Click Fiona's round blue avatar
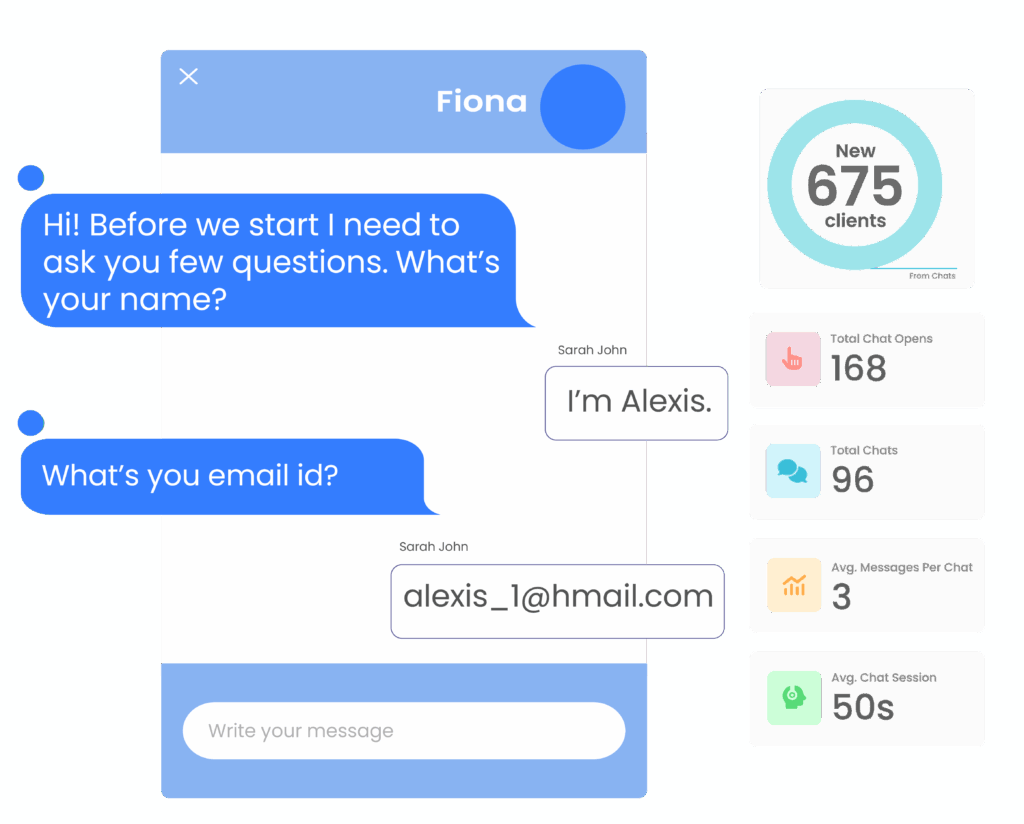Image resolution: width=1024 pixels, height=824 pixels. coord(582,107)
